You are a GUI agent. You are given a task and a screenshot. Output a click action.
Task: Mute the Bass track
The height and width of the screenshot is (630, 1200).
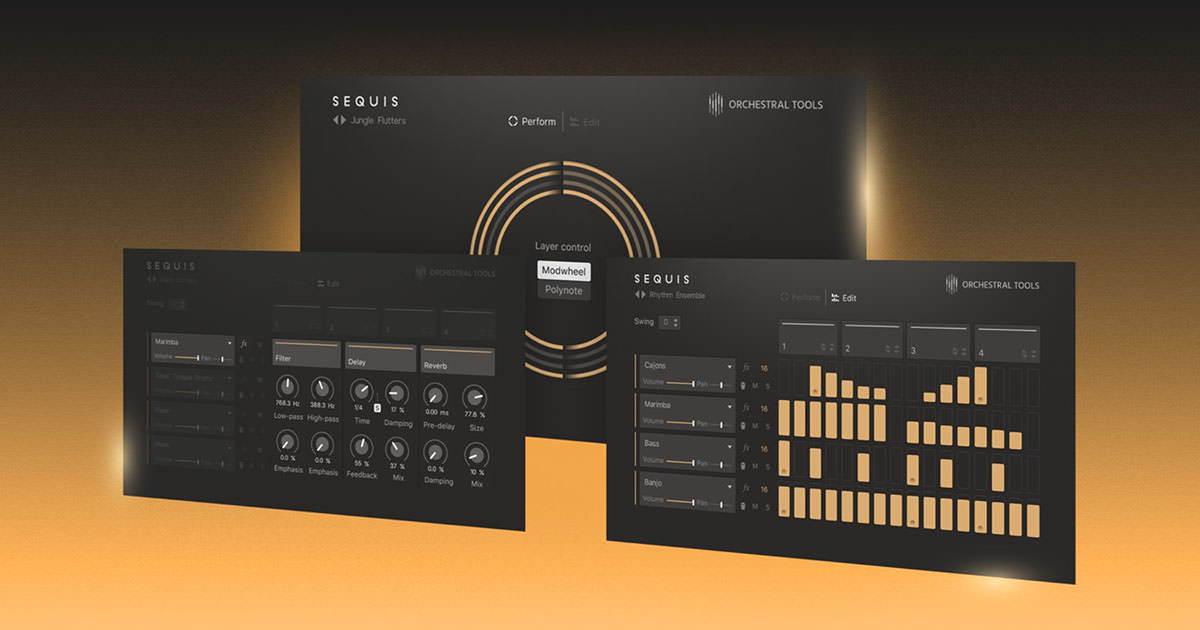(756, 465)
